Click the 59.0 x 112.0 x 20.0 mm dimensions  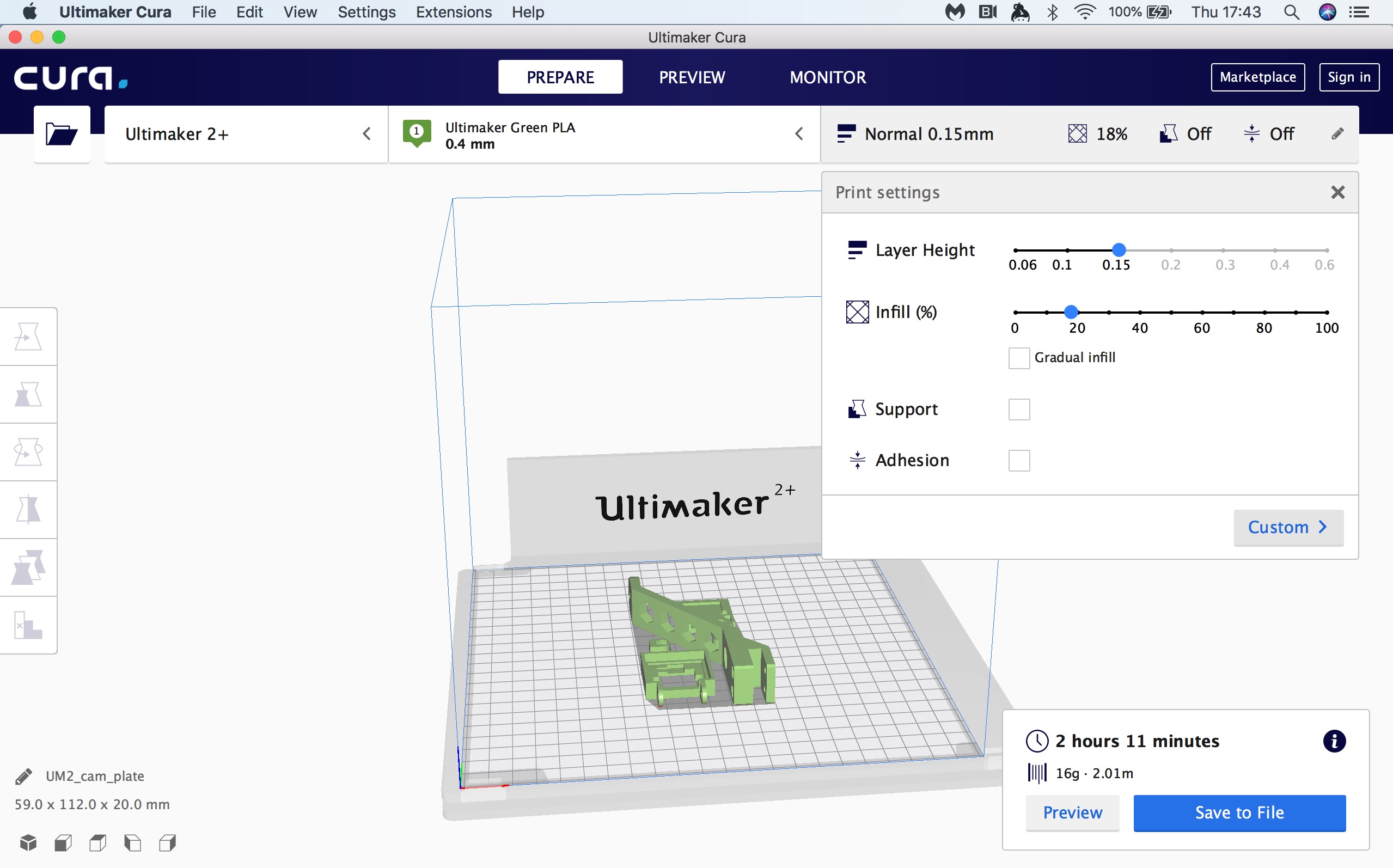tap(92, 804)
